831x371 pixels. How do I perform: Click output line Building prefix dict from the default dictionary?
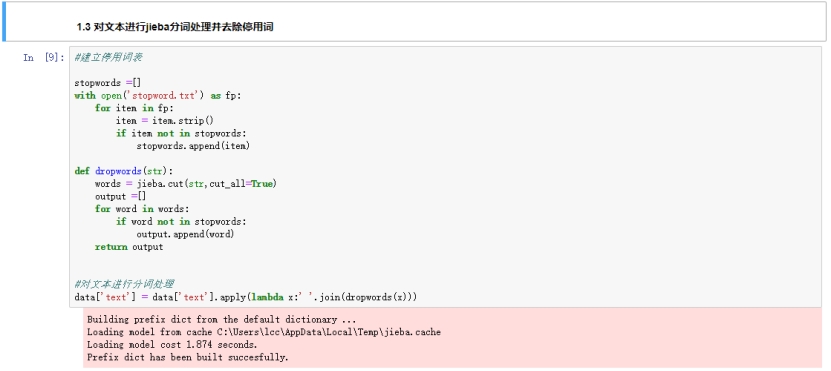[x=221, y=320]
